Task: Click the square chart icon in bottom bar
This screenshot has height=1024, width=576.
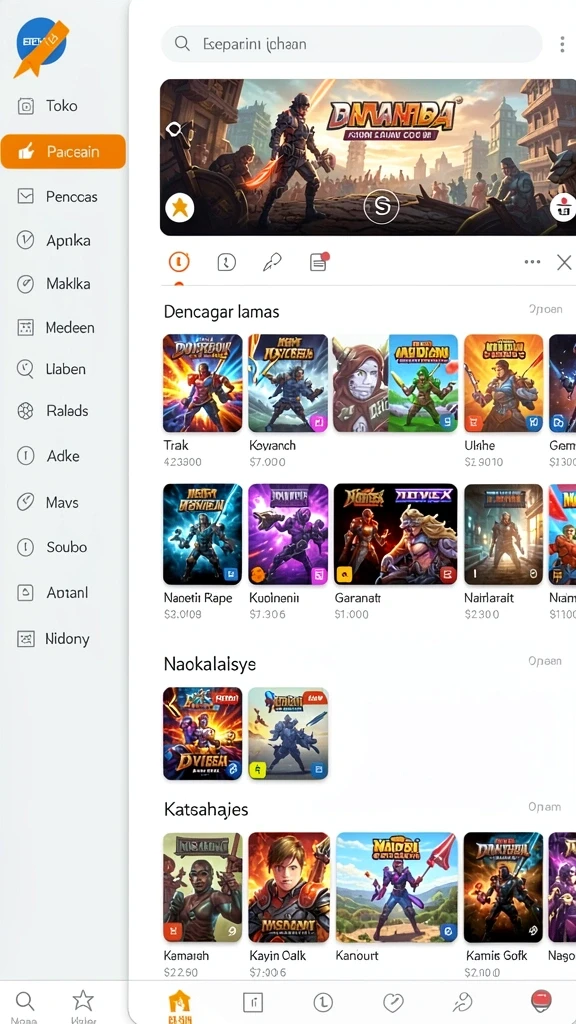Action: (252, 1002)
